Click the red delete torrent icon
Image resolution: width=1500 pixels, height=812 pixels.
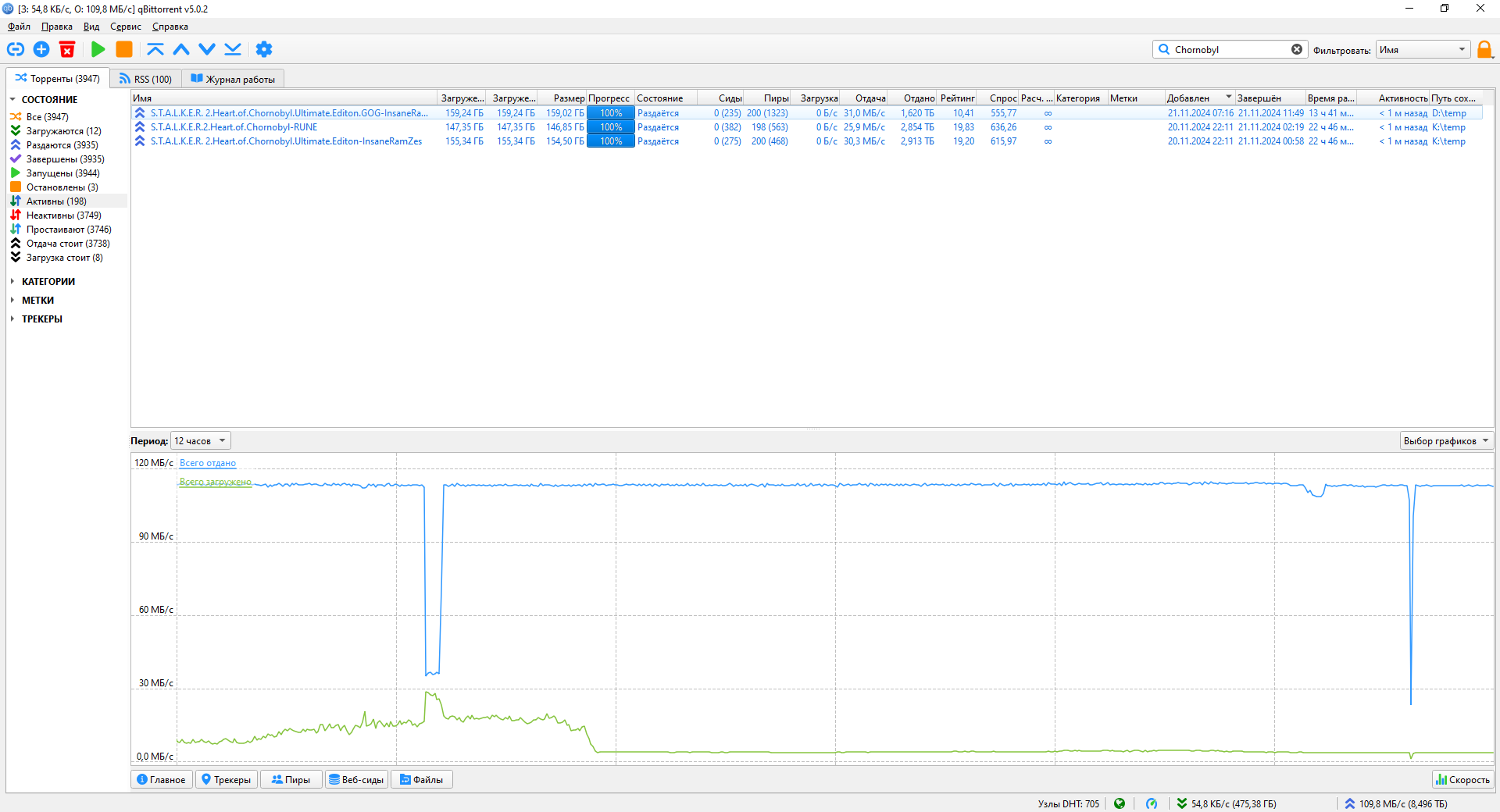tap(67, 49)
